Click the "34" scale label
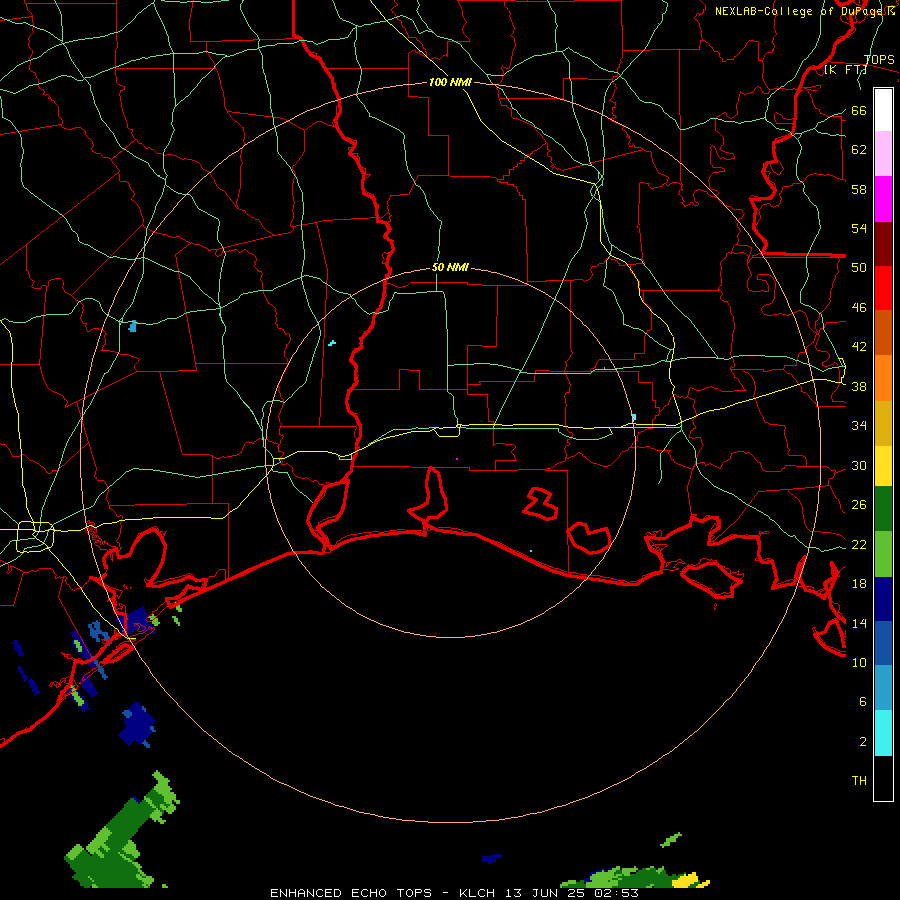Screen dimensions: 900x900 pos(859,426)
